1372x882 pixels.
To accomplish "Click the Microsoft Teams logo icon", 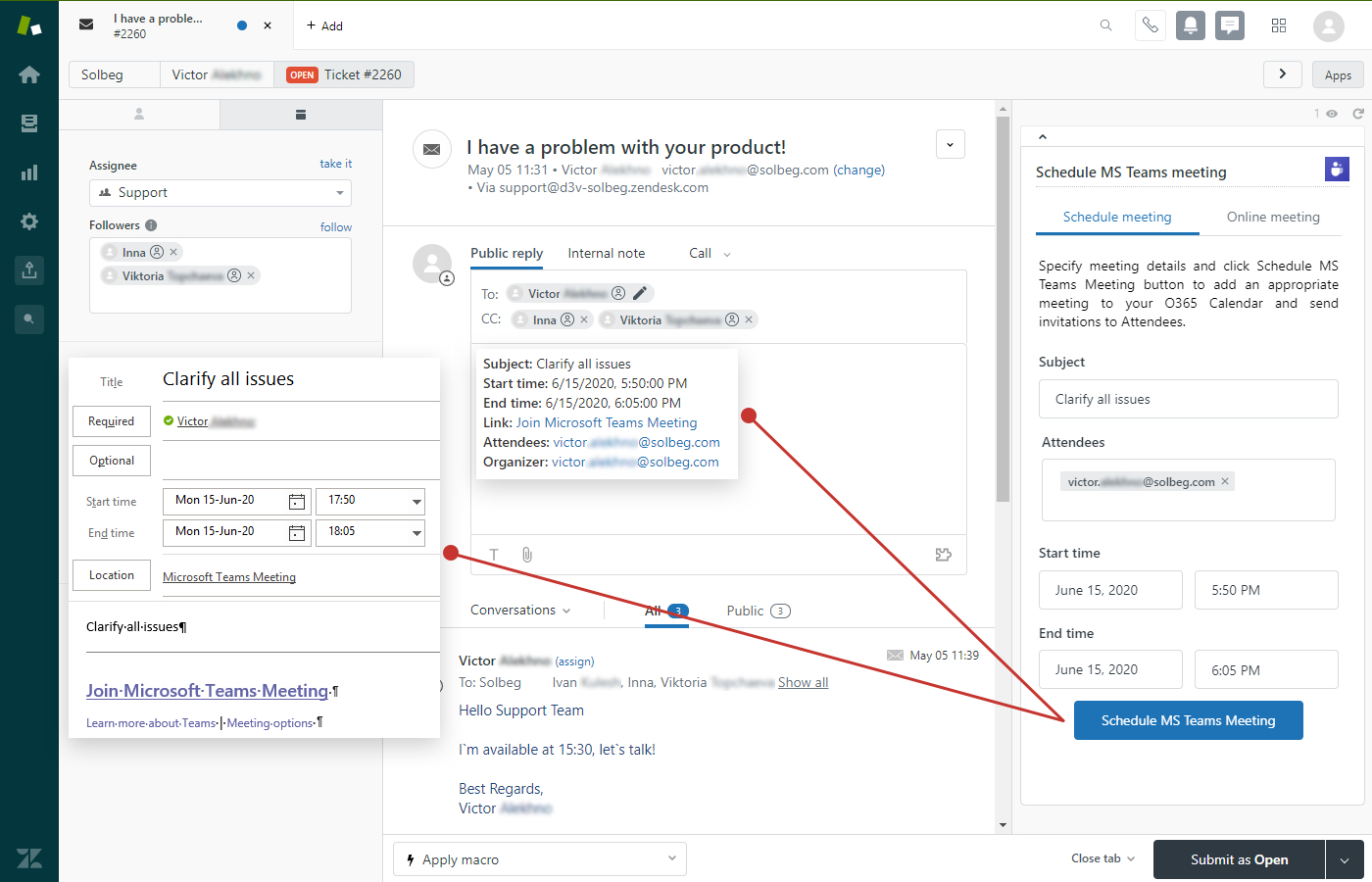I will (1337, 170).
